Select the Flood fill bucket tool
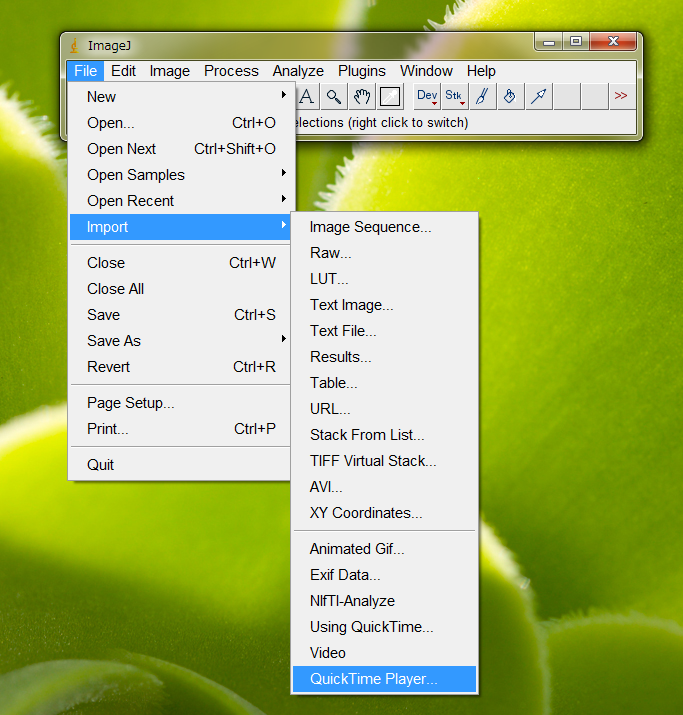683x715 pixels. 510,96
